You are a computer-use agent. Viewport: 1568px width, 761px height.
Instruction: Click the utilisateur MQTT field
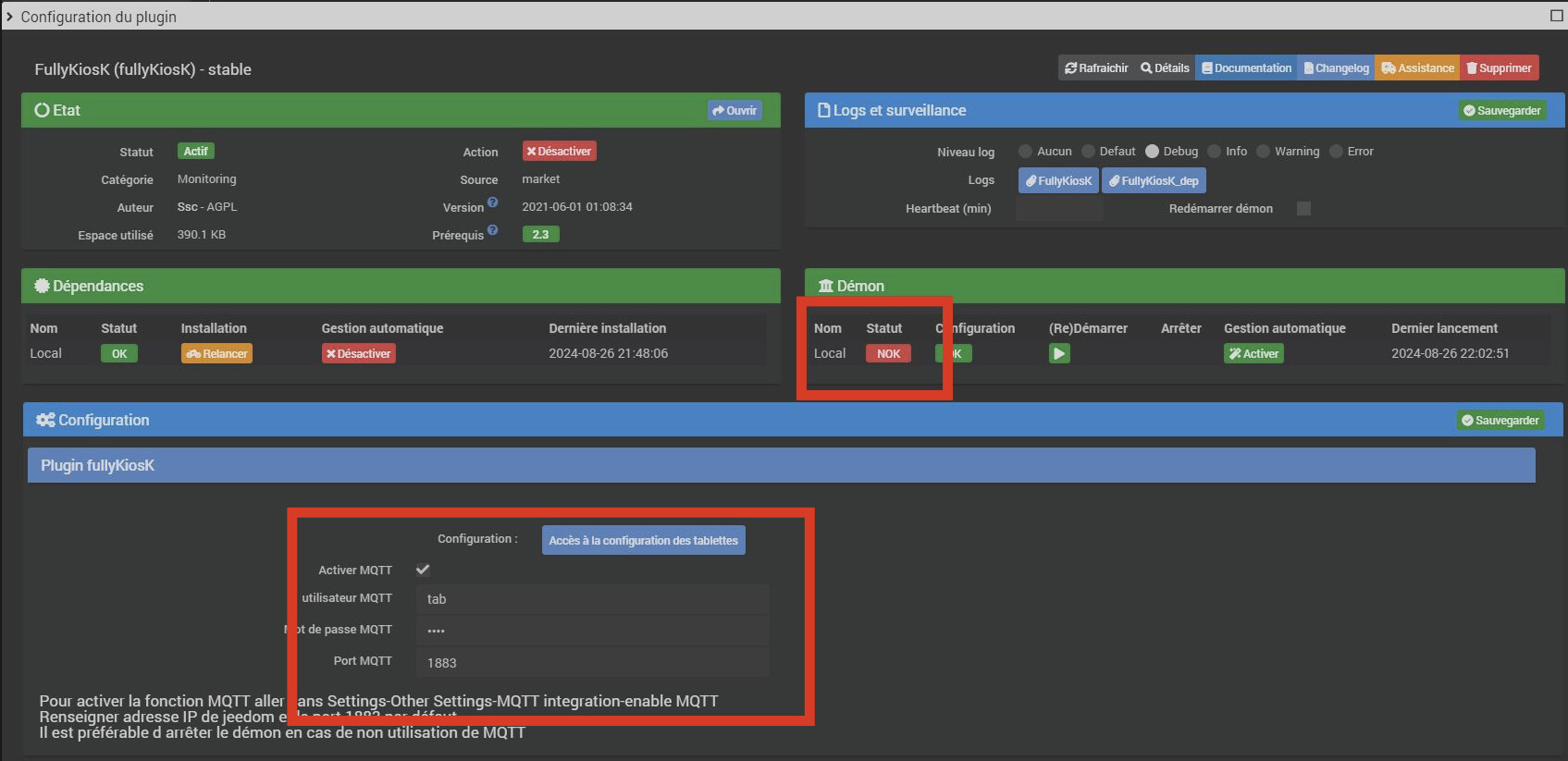(x=592, y=599)
